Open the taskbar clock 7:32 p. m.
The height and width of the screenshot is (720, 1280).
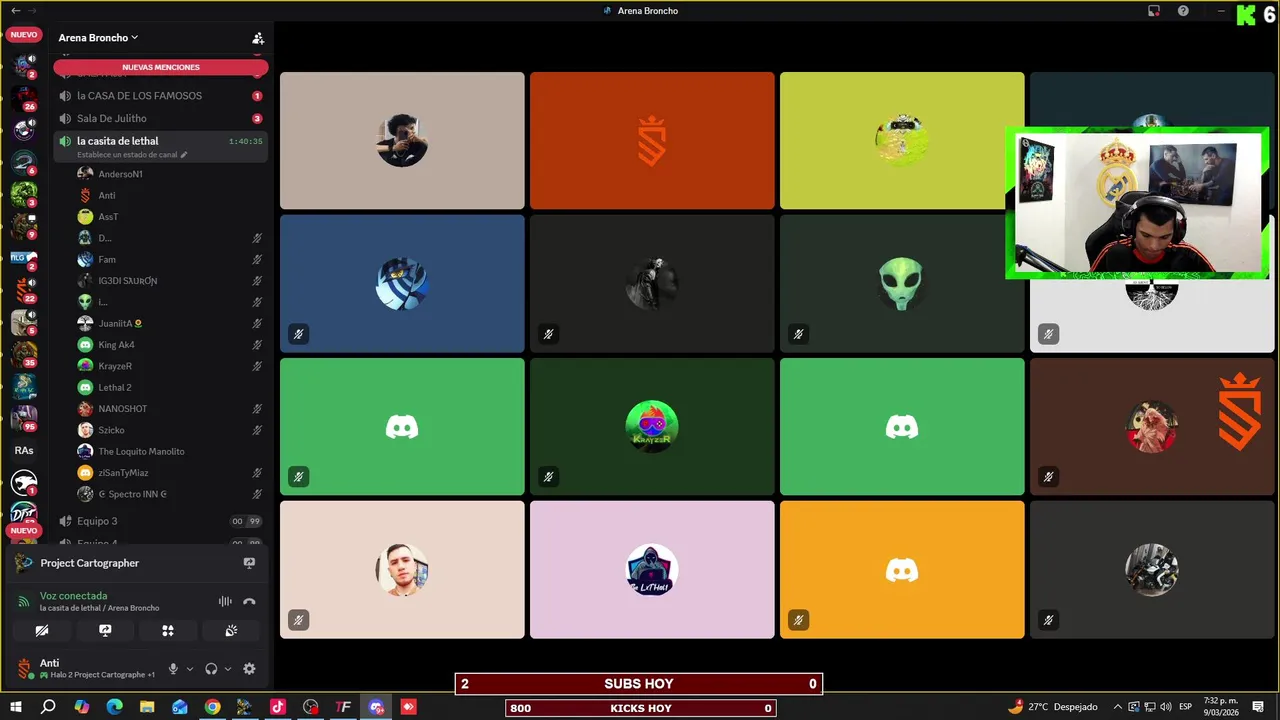tap(1218, 707)
